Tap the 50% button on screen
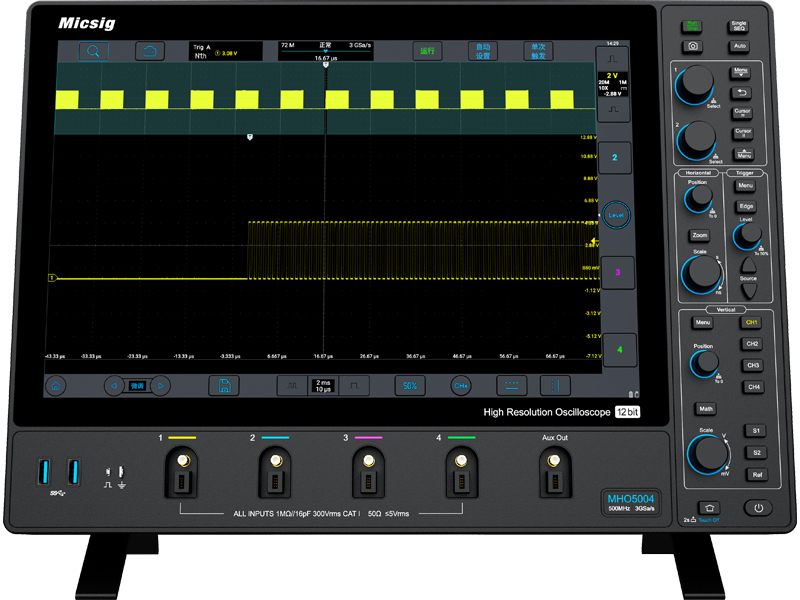The width and height of the screenshot is (800, 600). tap(408, 385)
